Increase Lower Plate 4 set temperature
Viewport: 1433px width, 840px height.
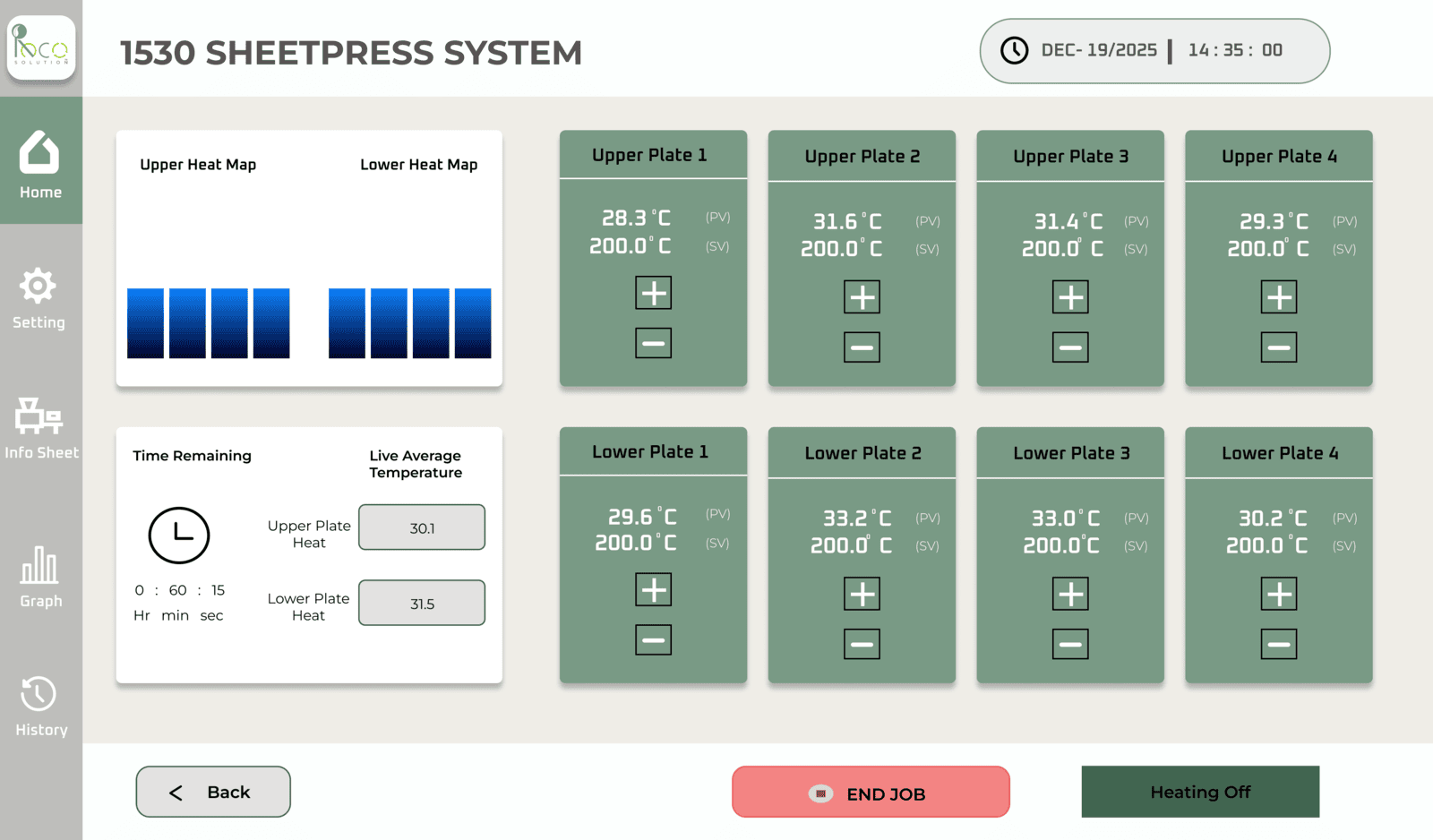click(x=1278, y=594)
